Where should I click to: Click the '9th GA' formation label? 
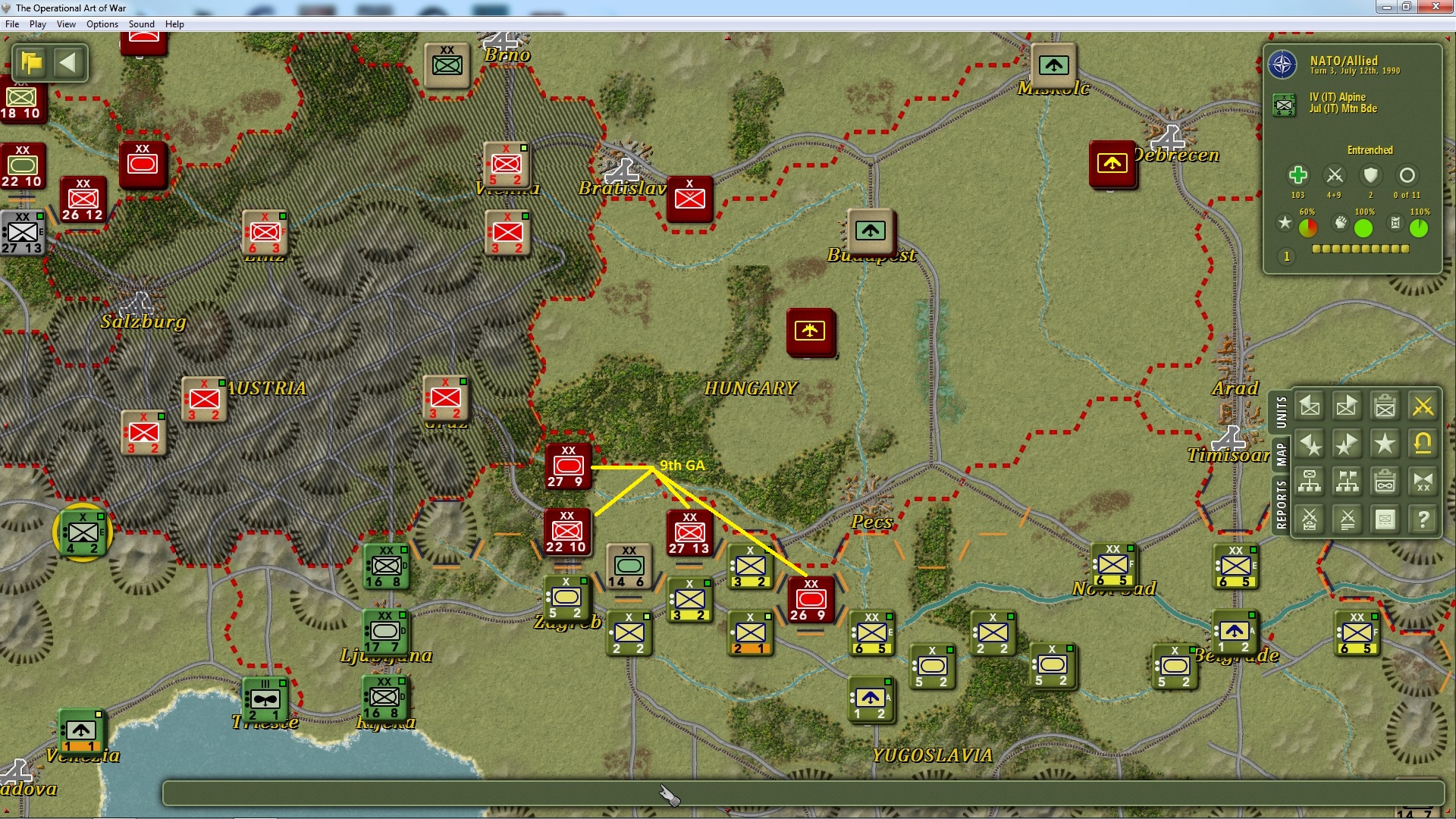(682, 465)
